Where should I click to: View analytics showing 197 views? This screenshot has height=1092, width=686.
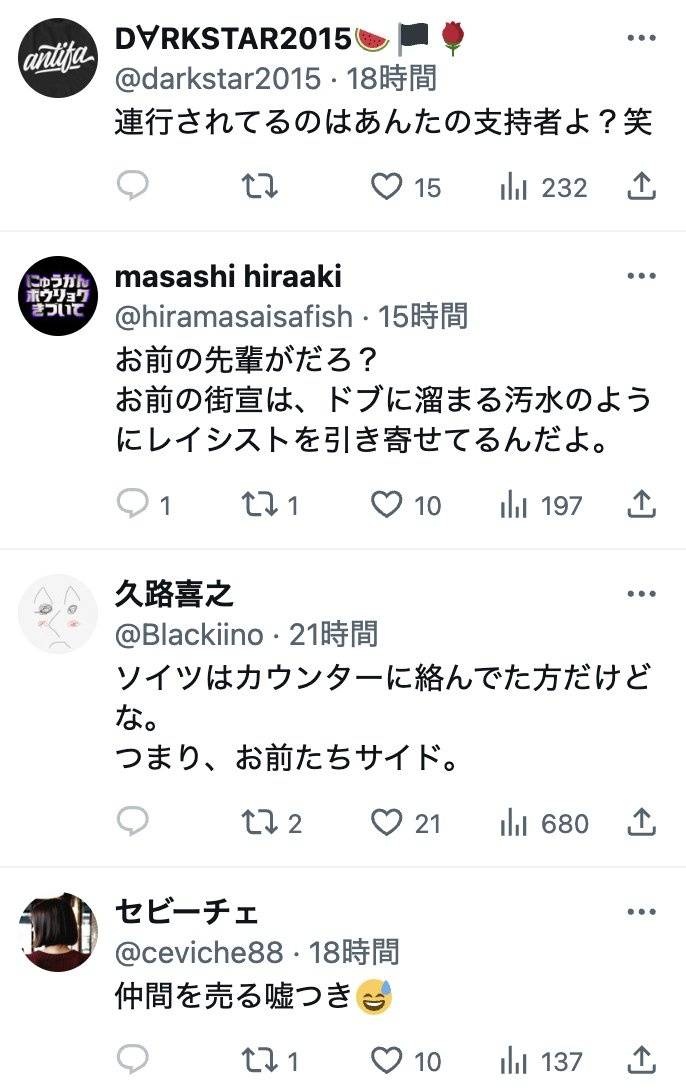[541, 505]
